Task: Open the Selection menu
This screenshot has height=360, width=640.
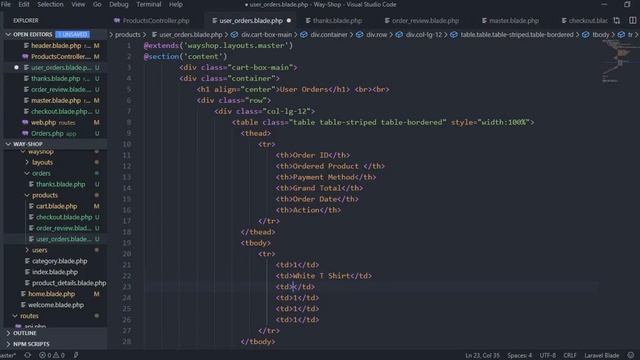Action: coord(50,4)
